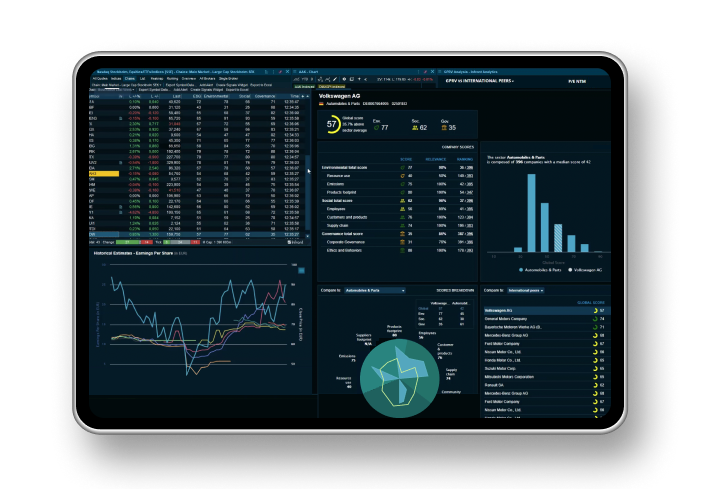This screenshot has height=489, width=704.
Task: Sort by the Environmental column header
Action: pyautogui.click(x=216, y=96)
